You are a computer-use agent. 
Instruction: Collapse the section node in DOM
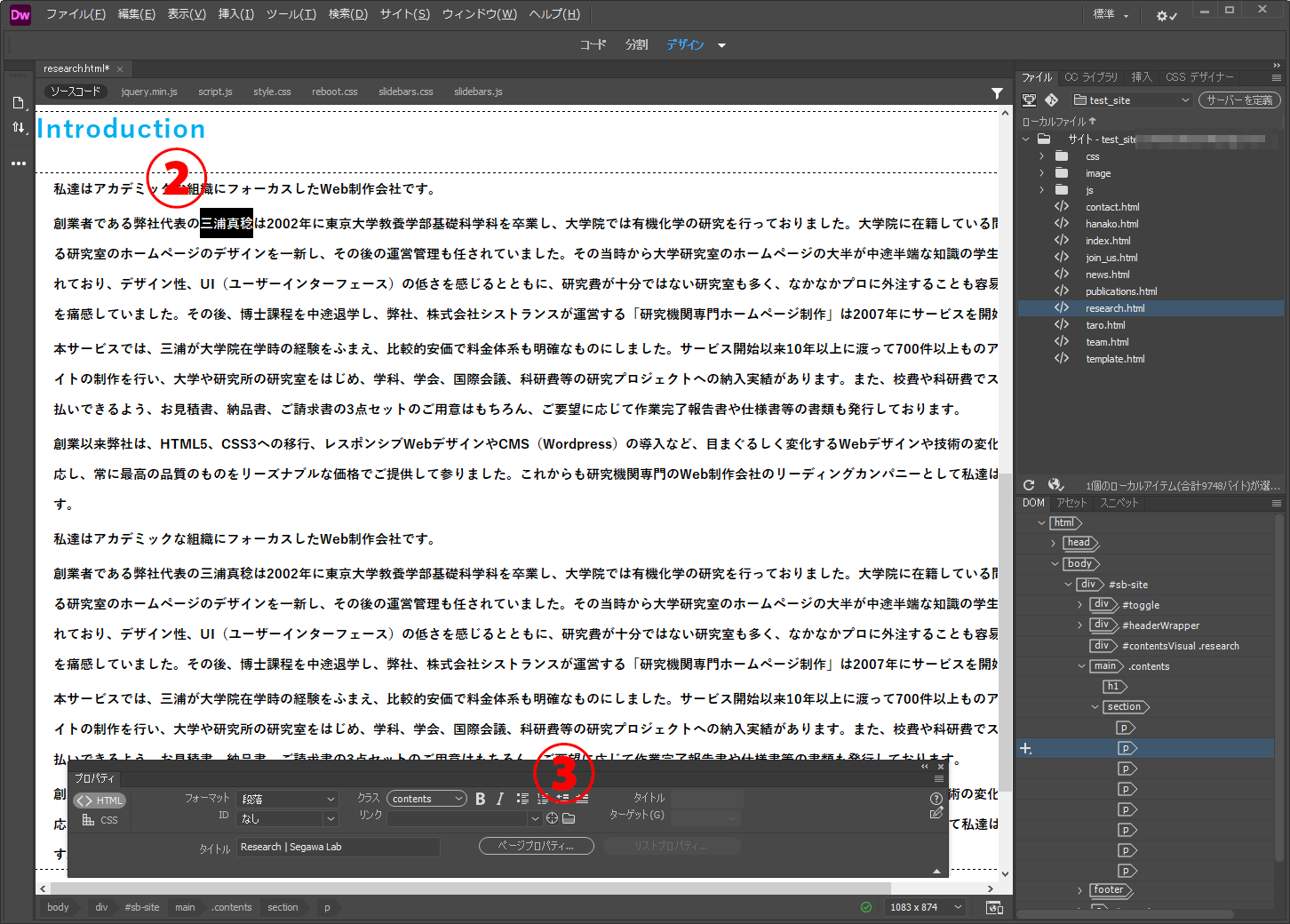1095,707
